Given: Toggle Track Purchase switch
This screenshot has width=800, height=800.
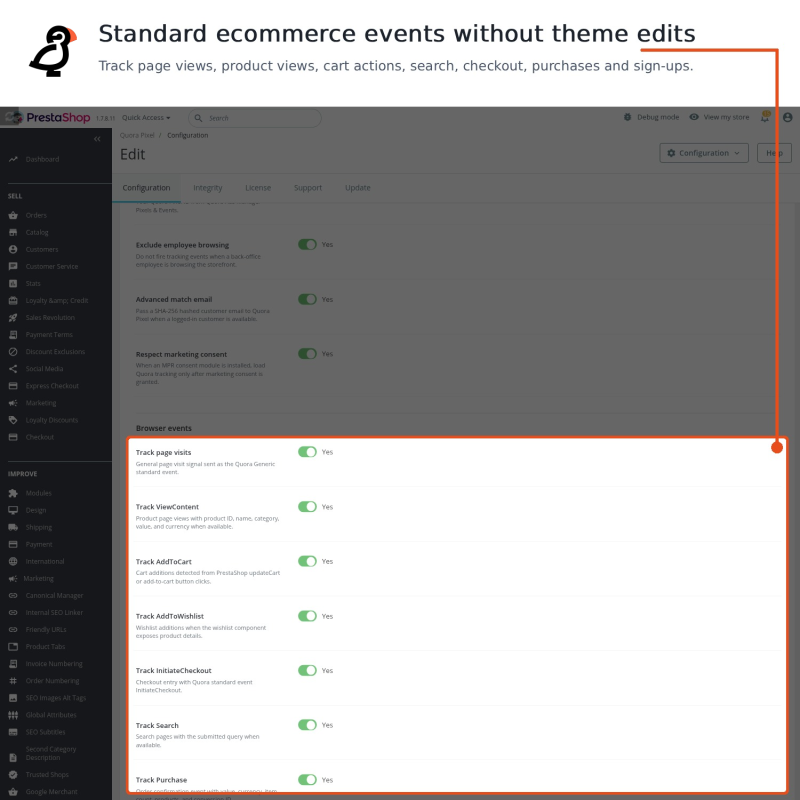Looking at the screenshot, I should tap(307, 780).
